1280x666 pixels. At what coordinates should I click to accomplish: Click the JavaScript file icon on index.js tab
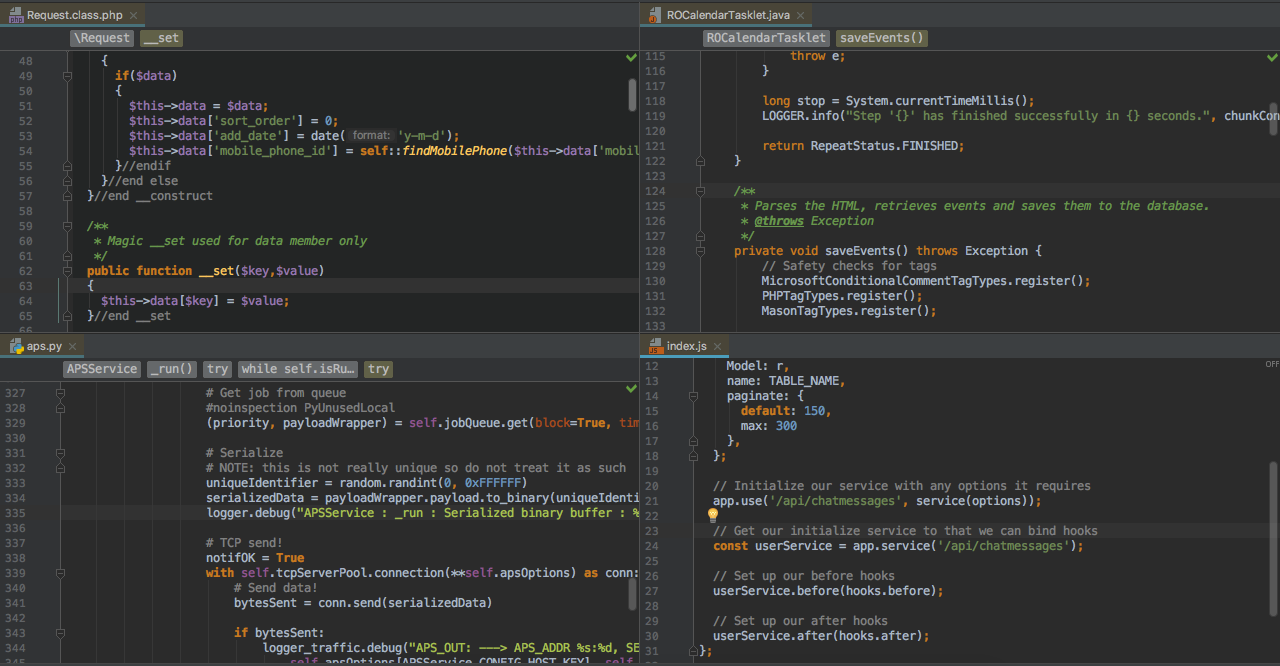pyautogui.click(x=655, y=346)
